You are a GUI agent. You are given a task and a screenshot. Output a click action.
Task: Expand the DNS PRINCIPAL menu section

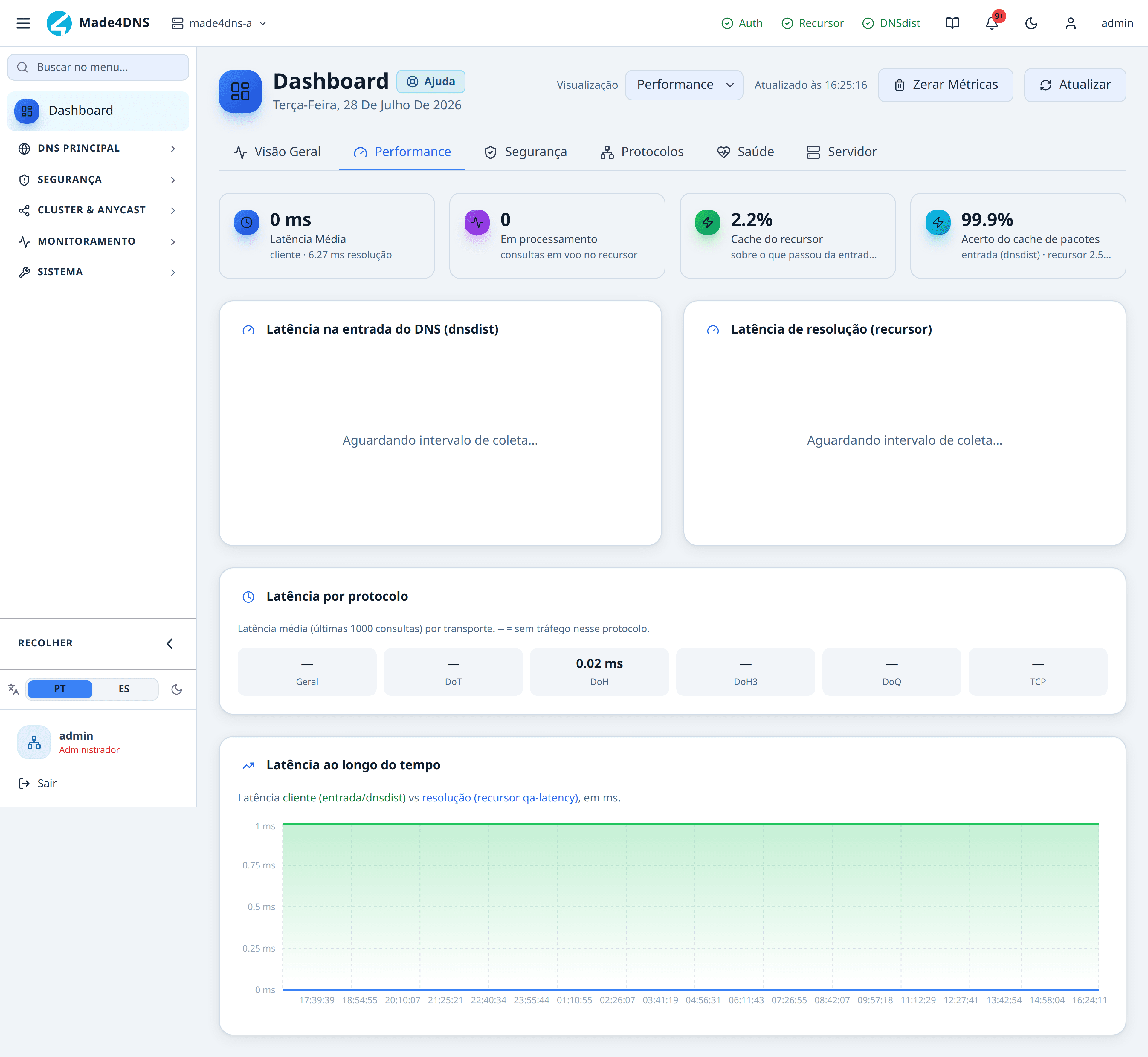point(98,148)
